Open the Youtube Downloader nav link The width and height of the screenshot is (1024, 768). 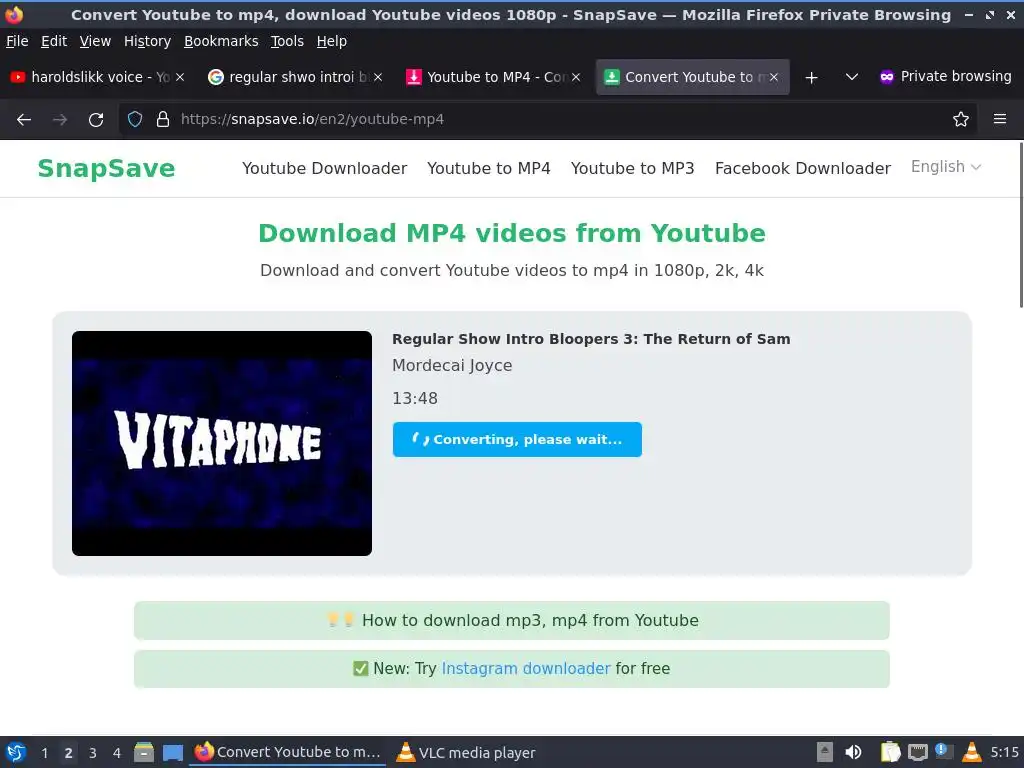[325, 168]
